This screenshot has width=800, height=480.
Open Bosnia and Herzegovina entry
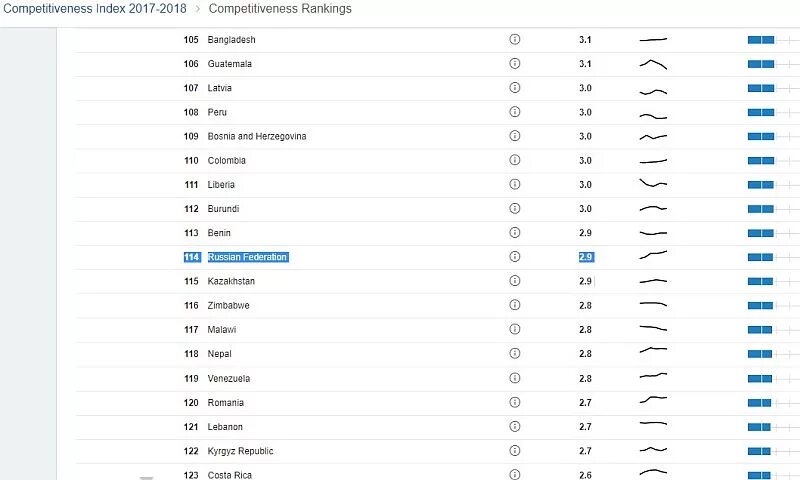[257, 136]
